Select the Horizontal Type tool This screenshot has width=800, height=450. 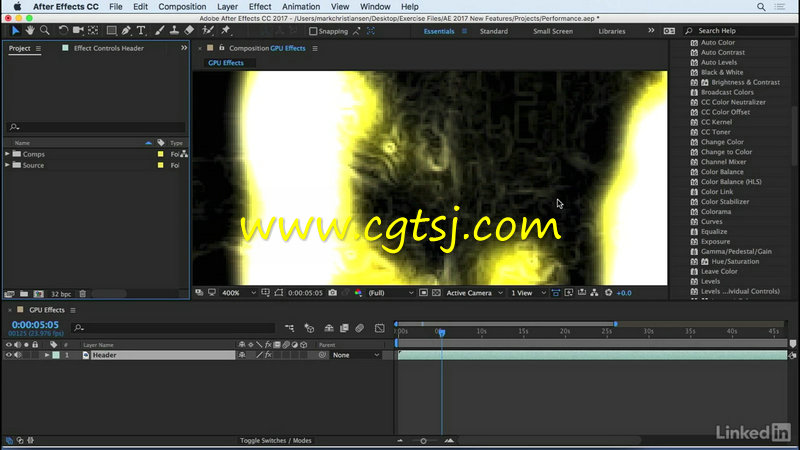(141, 31)
